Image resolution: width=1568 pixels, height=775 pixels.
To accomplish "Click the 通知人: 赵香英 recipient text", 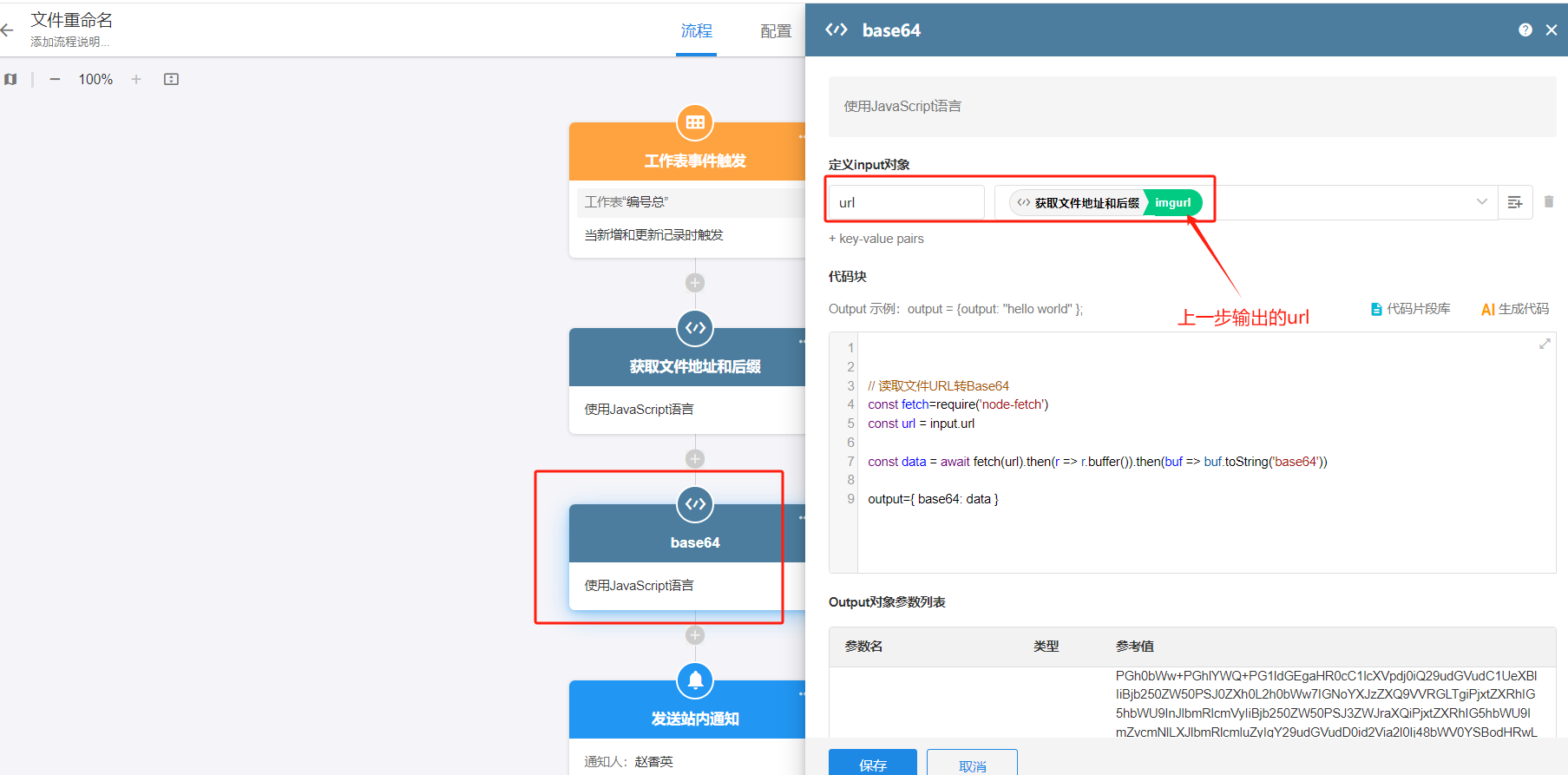I will click(629, 762).
